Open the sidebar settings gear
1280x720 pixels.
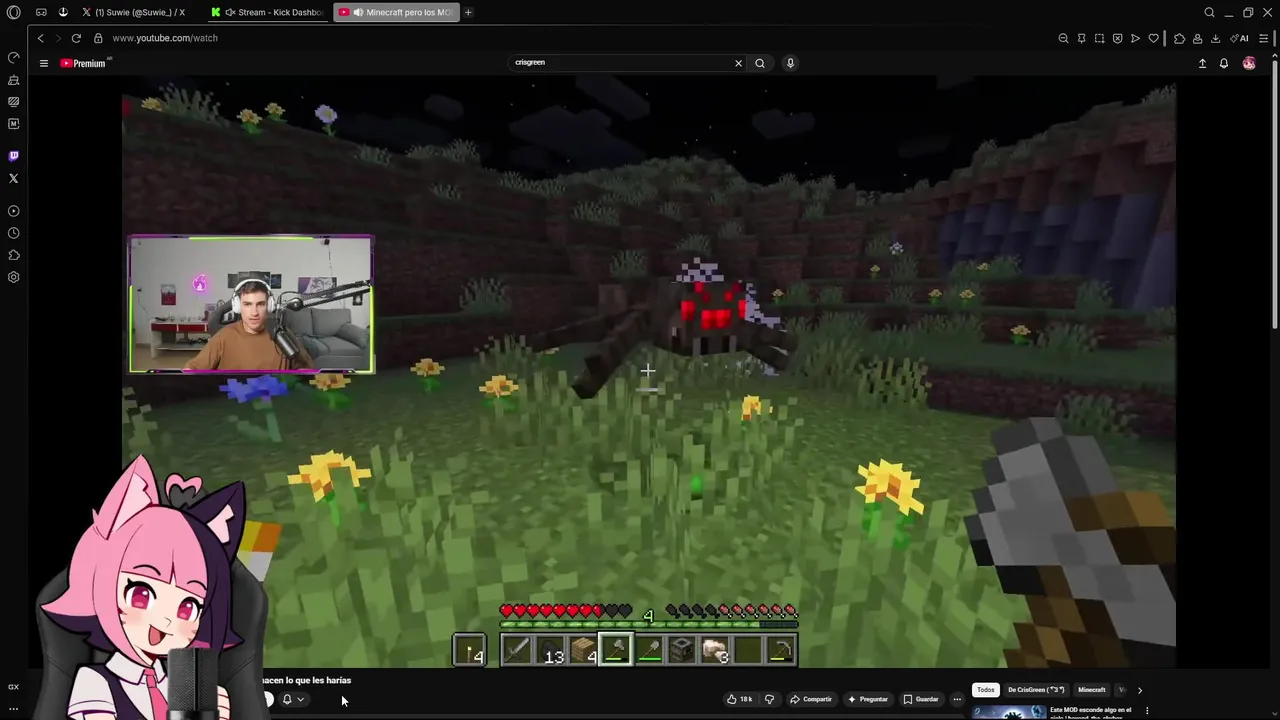pyautogui.click(x=13, y=277)
